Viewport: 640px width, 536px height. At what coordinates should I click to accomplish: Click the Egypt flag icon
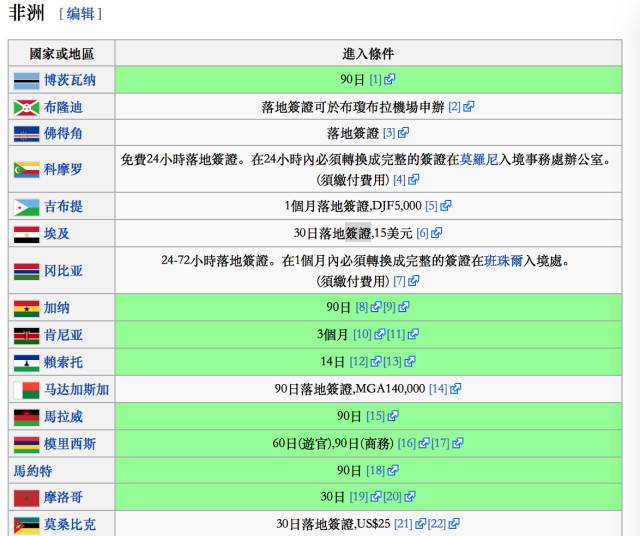26,233
